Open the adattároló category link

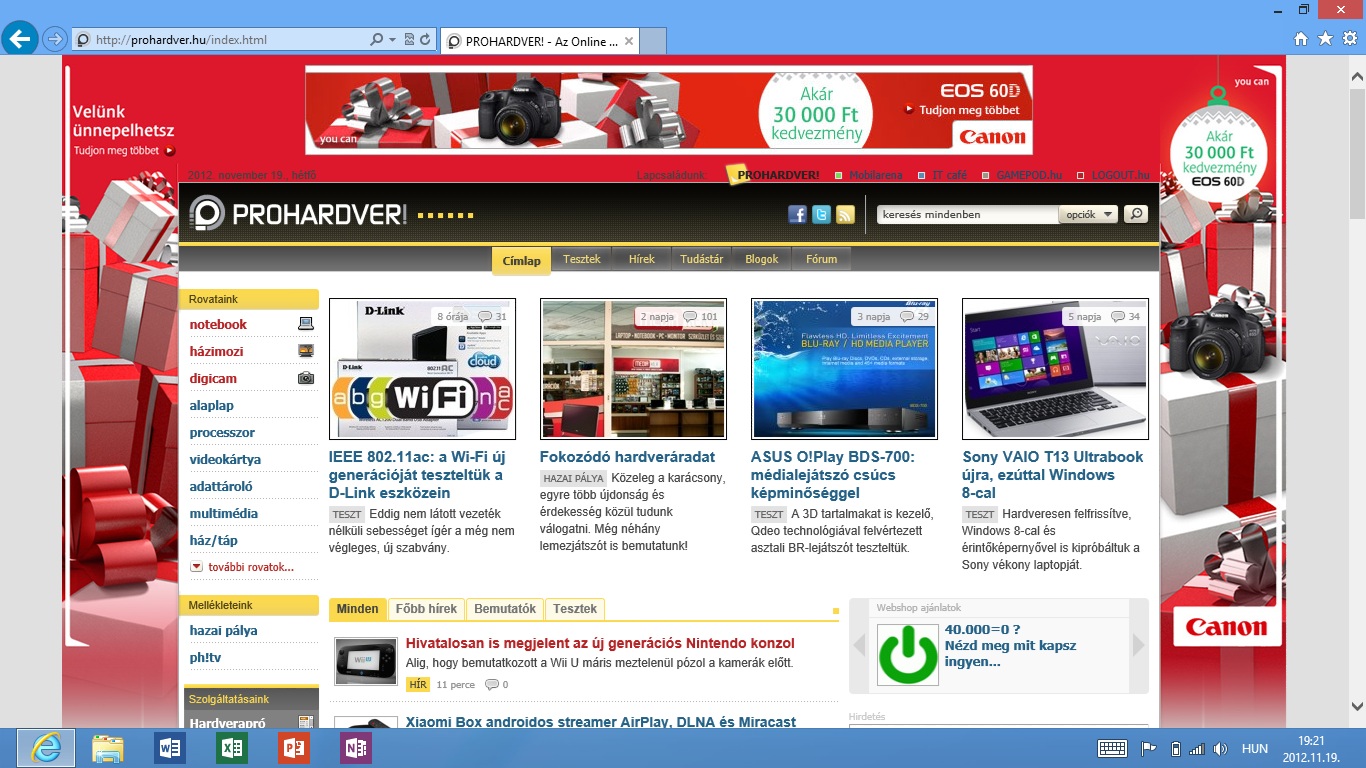221,486
